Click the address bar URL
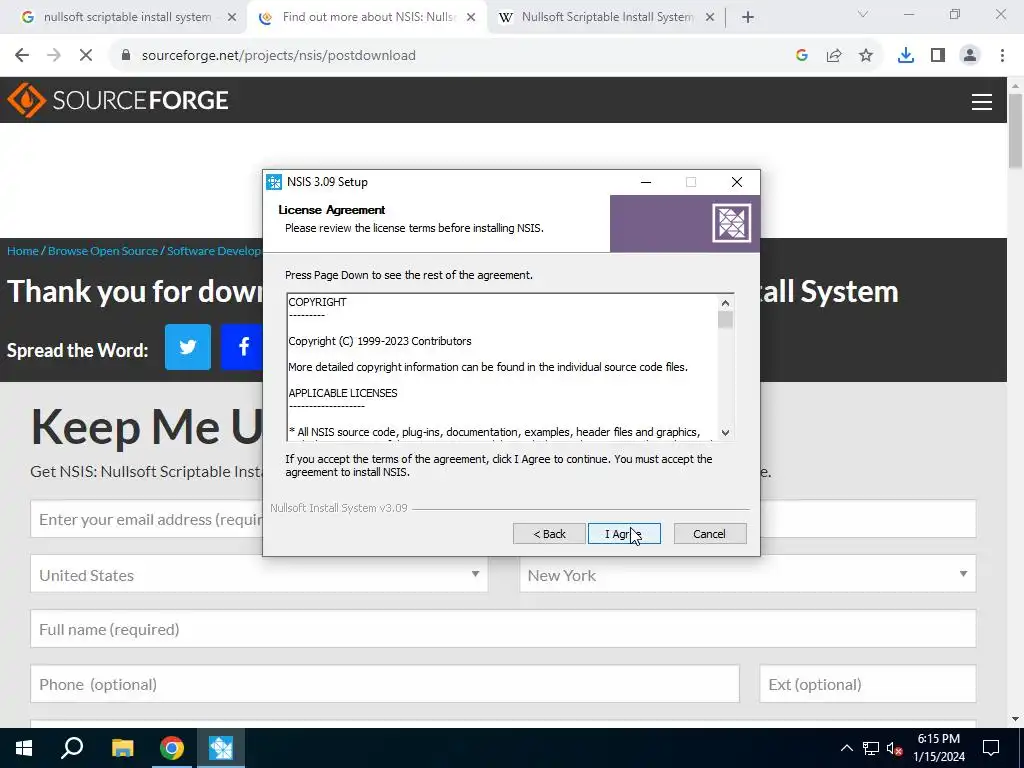Viewport: 1024px width, 768px height. tap(279, 56)
